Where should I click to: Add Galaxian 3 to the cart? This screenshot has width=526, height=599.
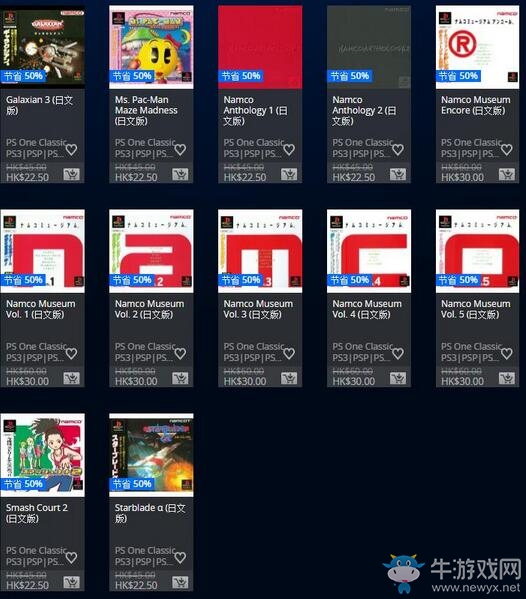pos(71,175)
